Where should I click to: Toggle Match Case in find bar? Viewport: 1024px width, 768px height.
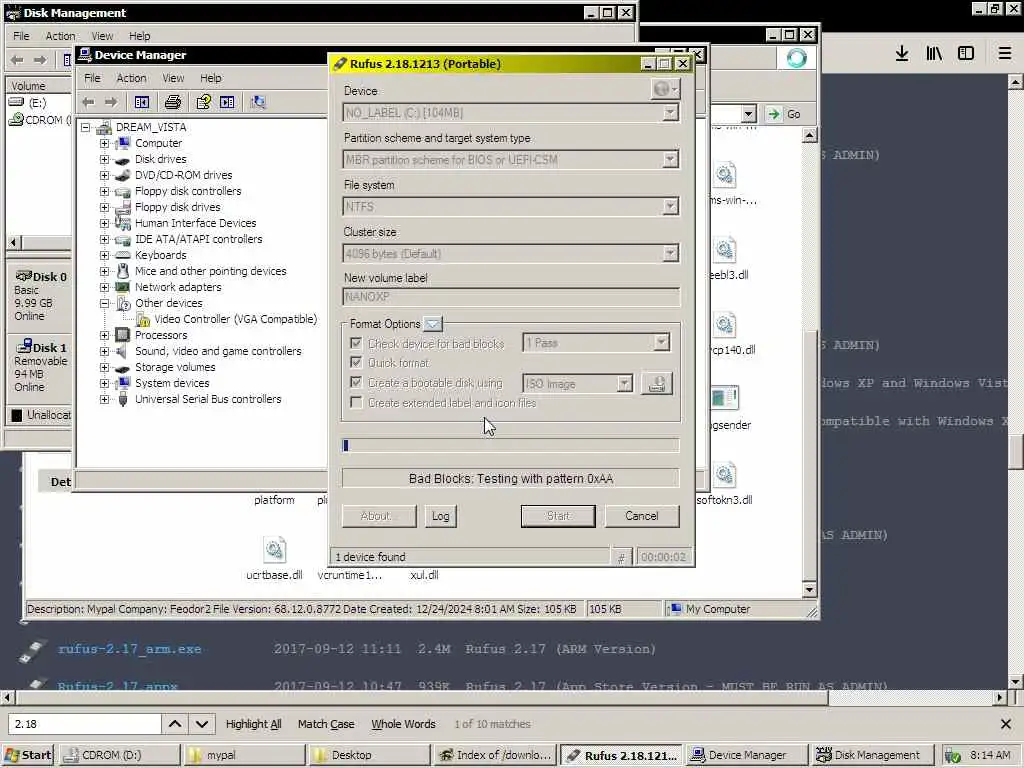pyautogui.click(x=326, y=724)
